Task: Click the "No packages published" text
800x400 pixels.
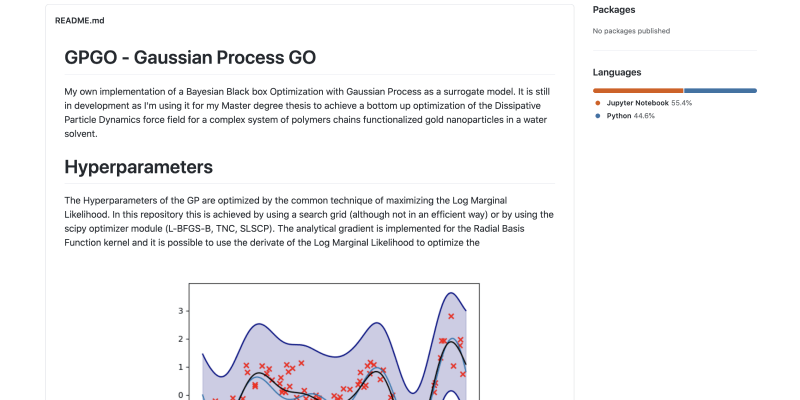Action: (631, 31)
